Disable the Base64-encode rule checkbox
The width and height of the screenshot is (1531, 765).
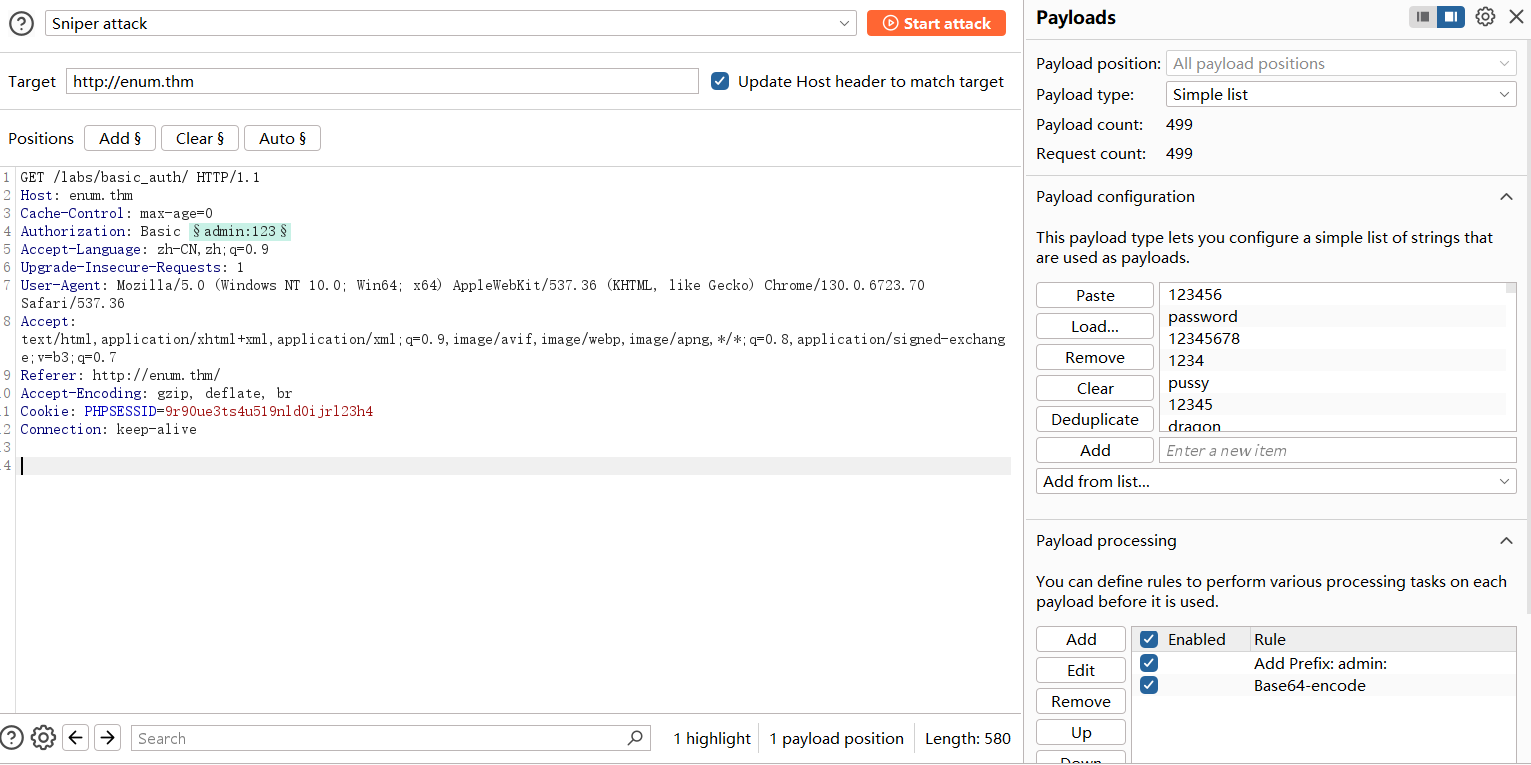coord(1149,685)
